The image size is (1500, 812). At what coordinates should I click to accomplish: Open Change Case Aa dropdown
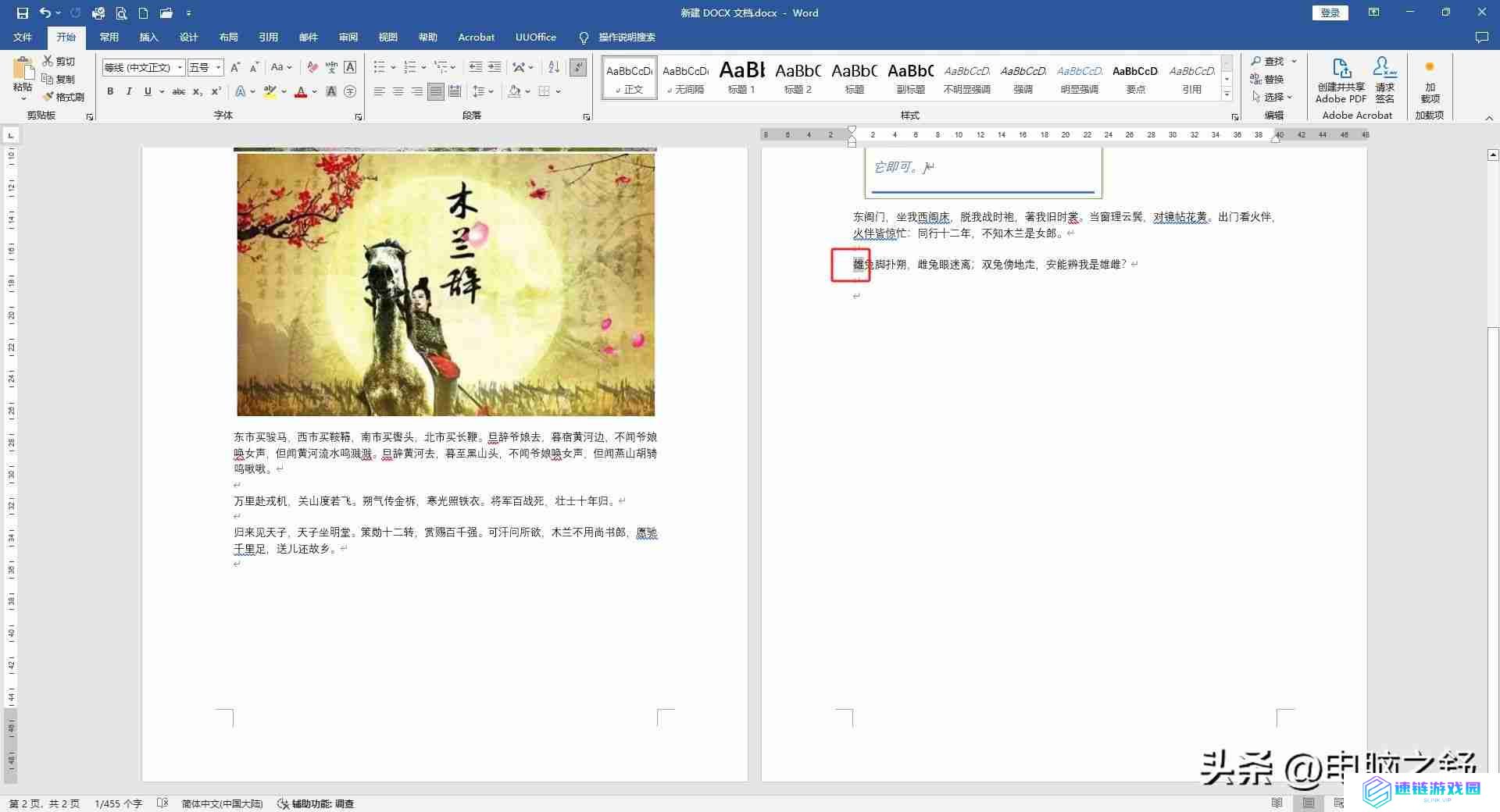click(x=281, y=67)
